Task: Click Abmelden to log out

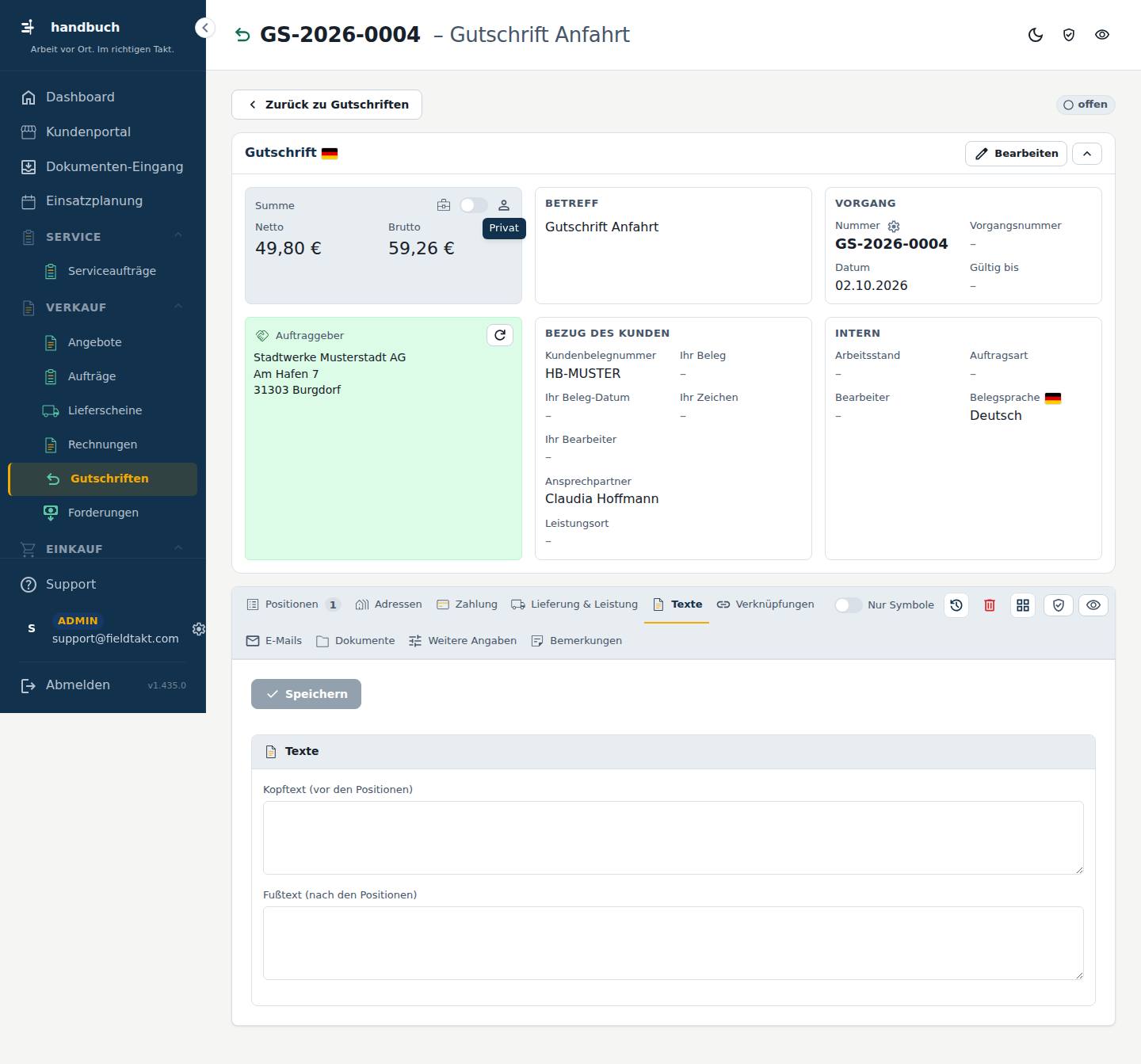Action: pos(78,685)
